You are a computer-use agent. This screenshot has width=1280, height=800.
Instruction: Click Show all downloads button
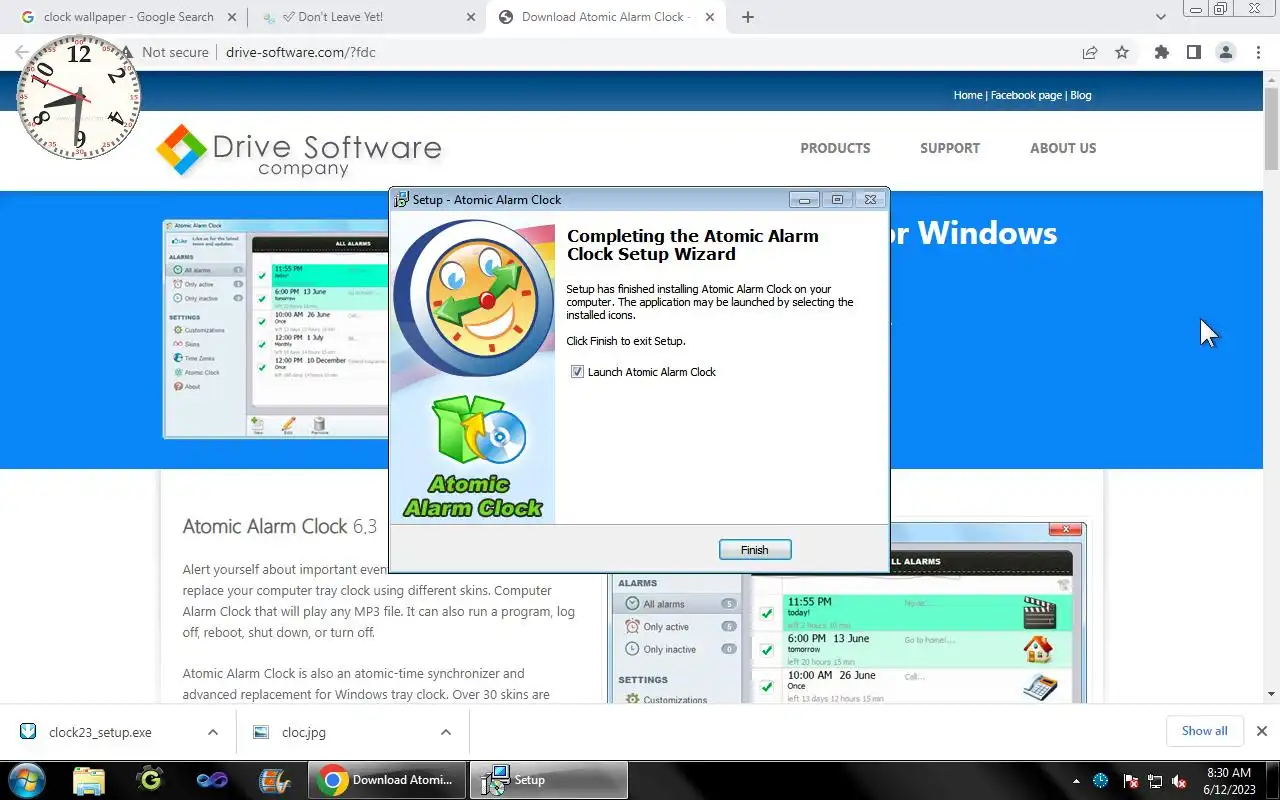click(1204, 731)
